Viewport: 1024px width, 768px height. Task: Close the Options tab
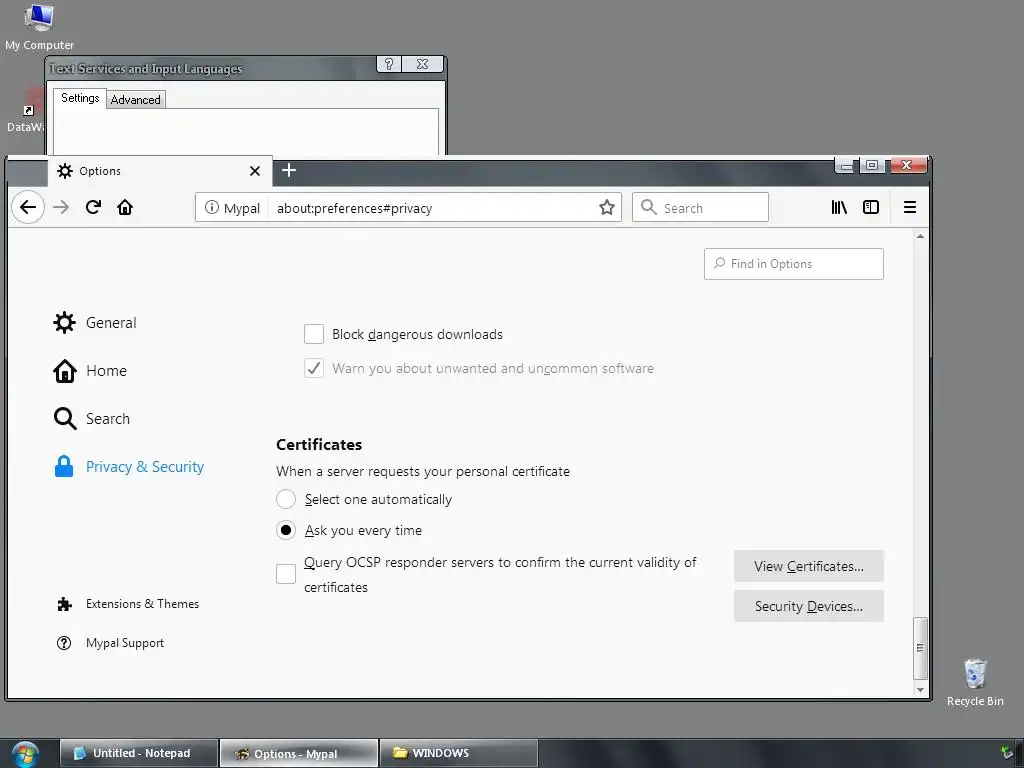[255, 171]
